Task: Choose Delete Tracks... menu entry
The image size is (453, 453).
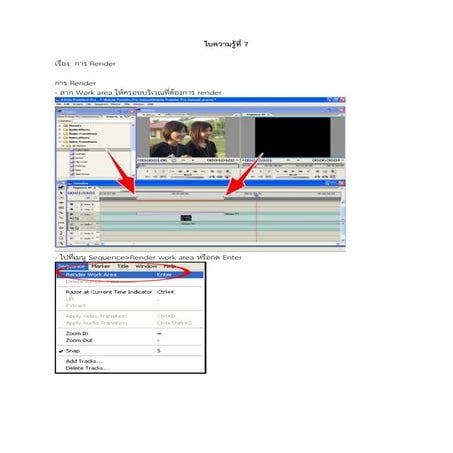Action: click(130, 368)
